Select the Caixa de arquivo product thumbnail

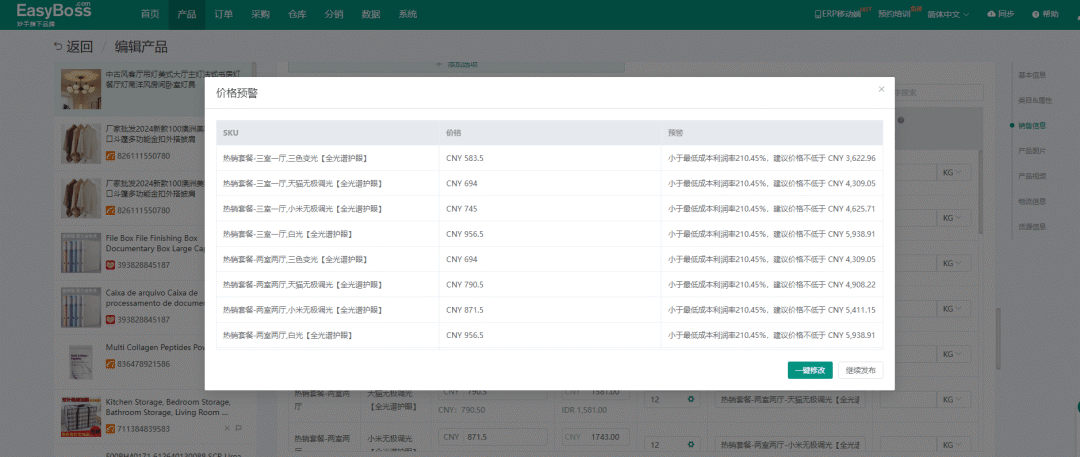81,307
